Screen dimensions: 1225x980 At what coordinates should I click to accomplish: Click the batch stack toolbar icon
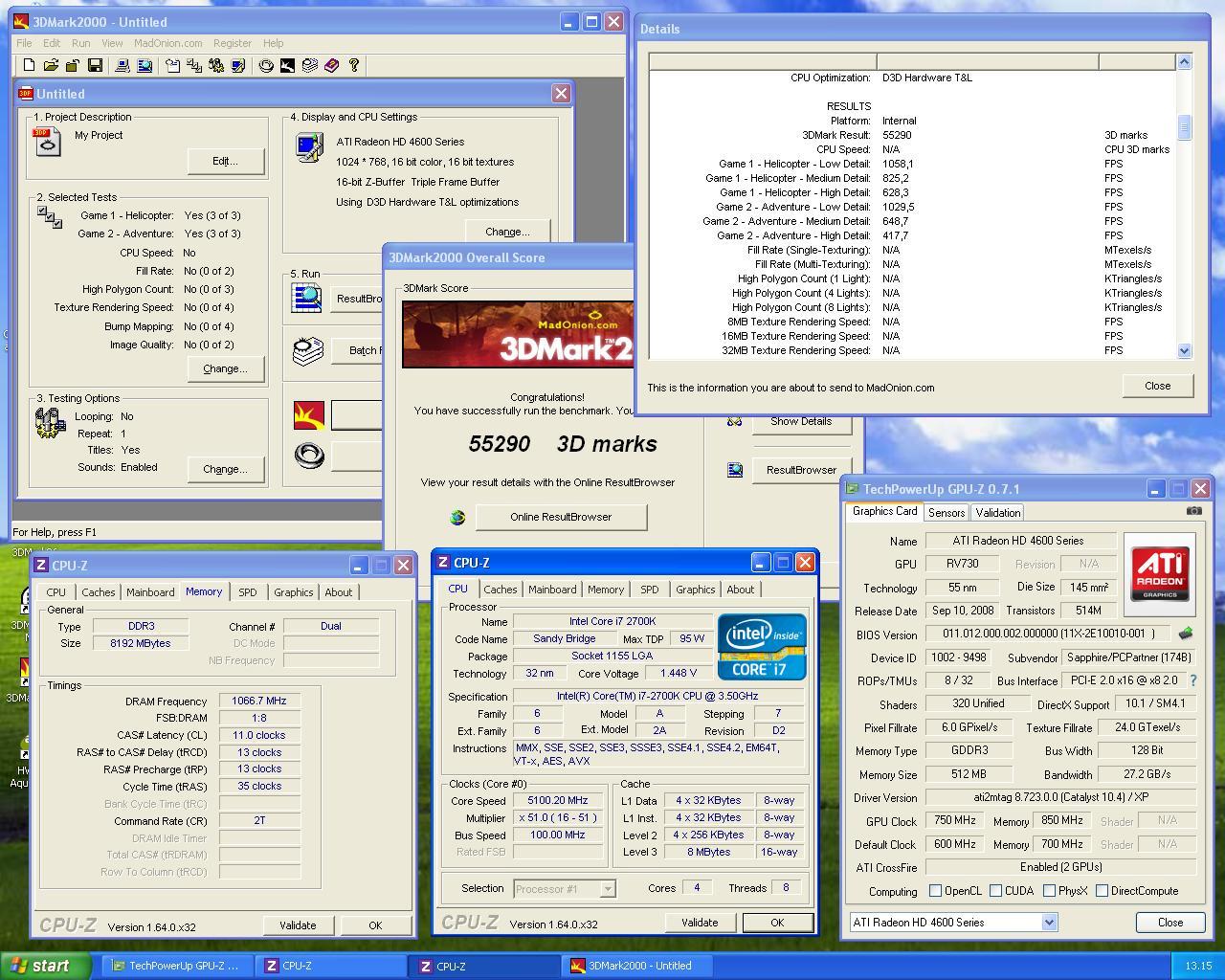pos(310,65)
